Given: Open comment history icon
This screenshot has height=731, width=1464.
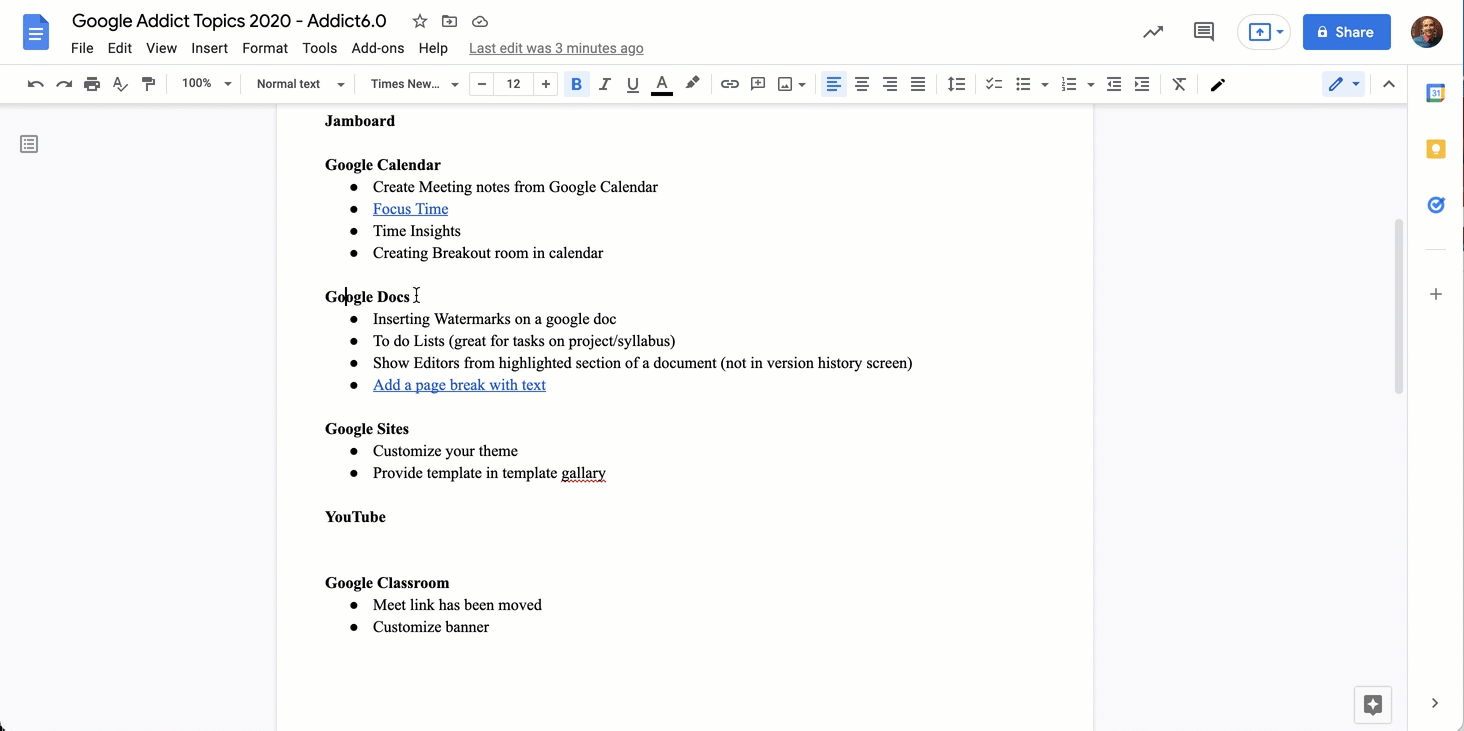Looking at the screenshot, I should pos(1204,32).
